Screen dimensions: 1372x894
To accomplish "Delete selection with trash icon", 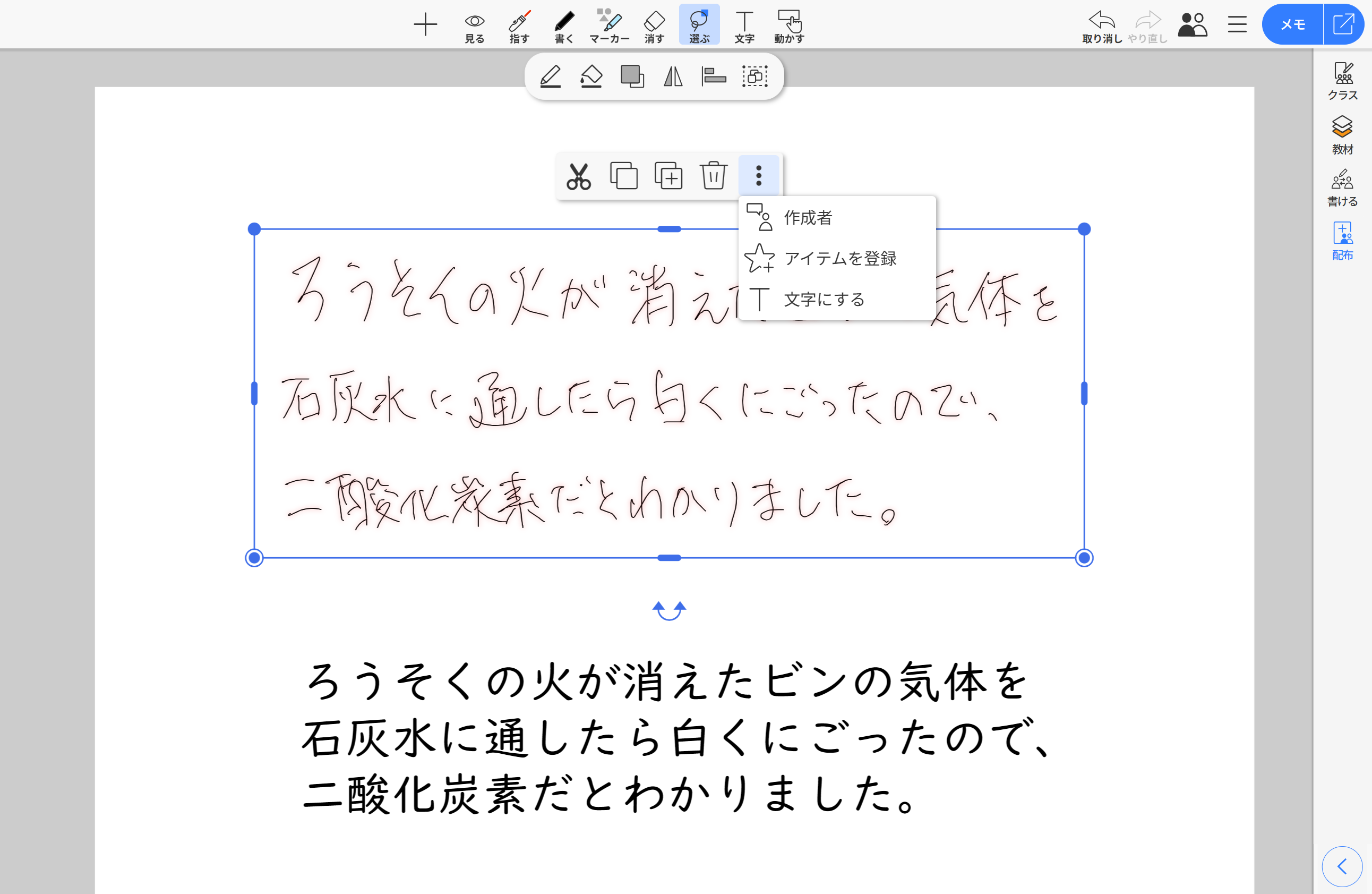I will (x=713, y=176).
